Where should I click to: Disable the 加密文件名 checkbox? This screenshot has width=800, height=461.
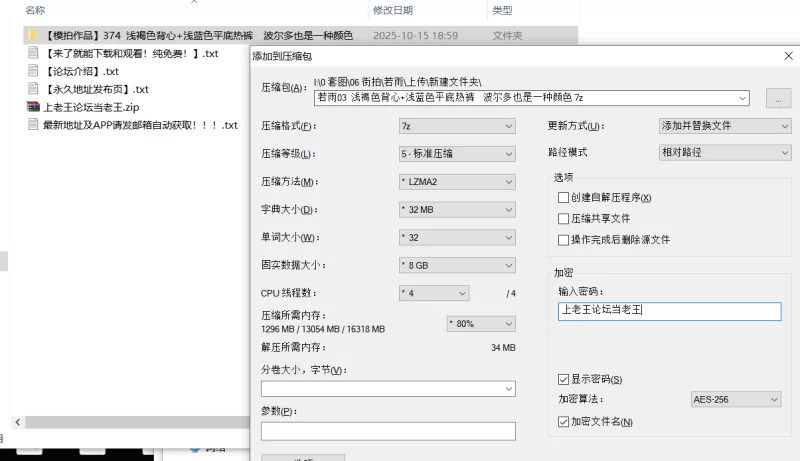pyautogui.click(x=563, y=422)
